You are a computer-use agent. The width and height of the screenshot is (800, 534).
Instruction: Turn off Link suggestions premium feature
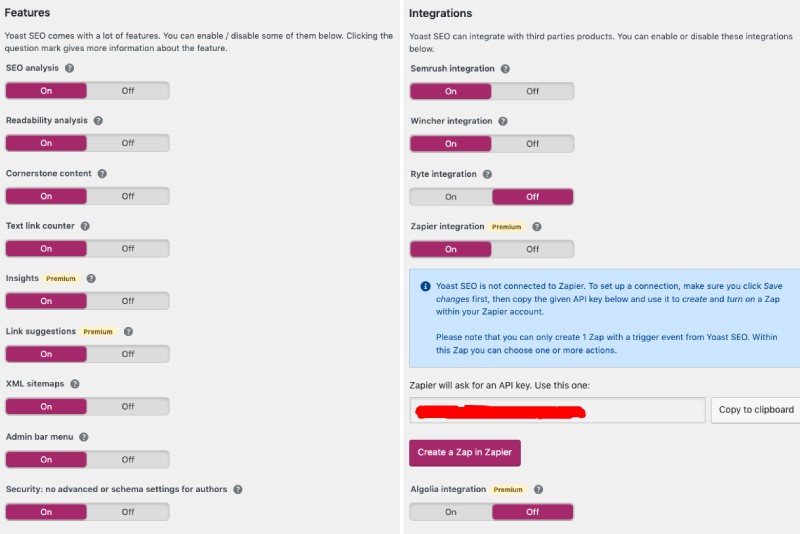tap(128, 354)
